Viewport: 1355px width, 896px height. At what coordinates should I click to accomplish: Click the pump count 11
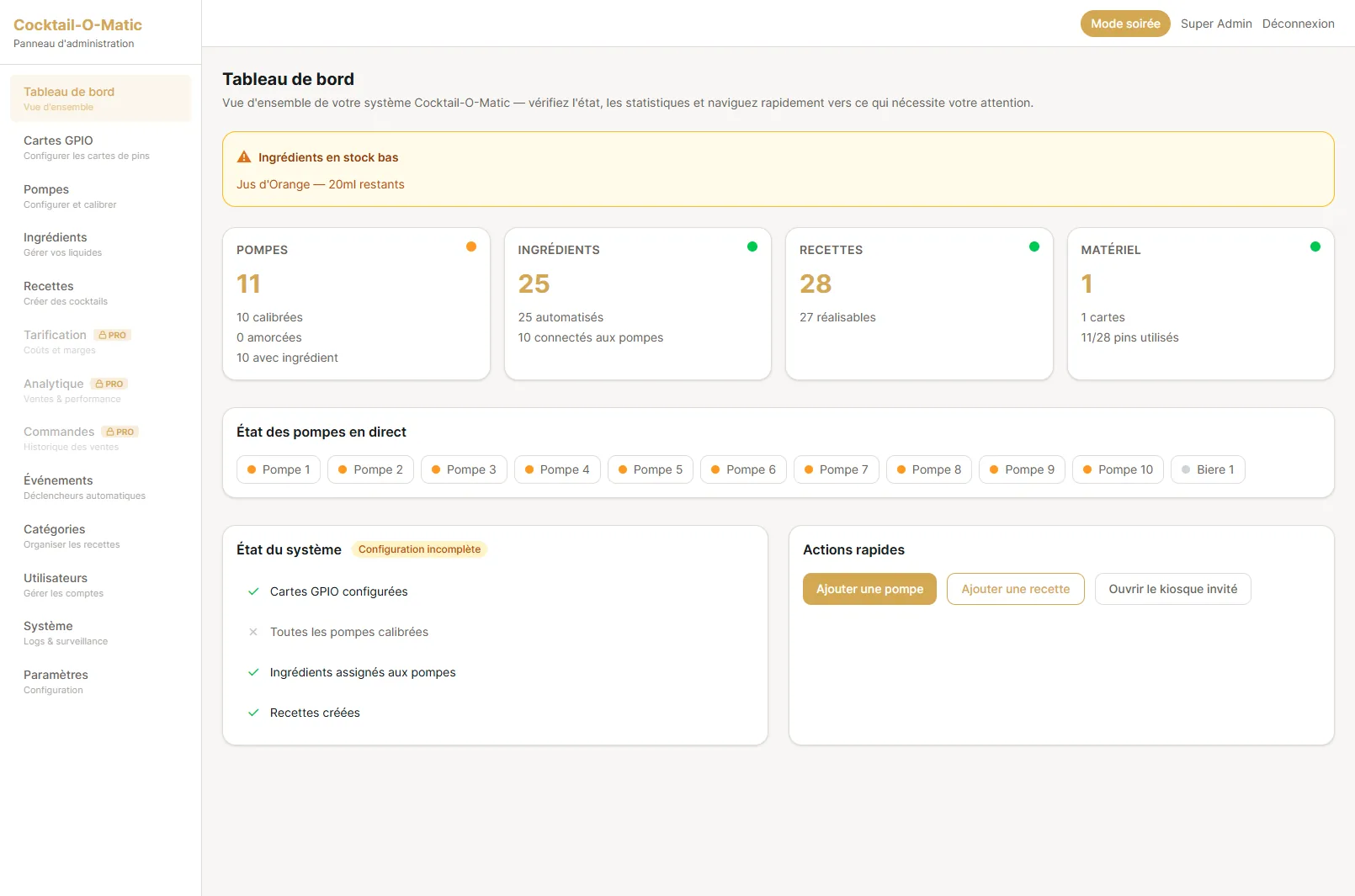[x=248, y=284]
